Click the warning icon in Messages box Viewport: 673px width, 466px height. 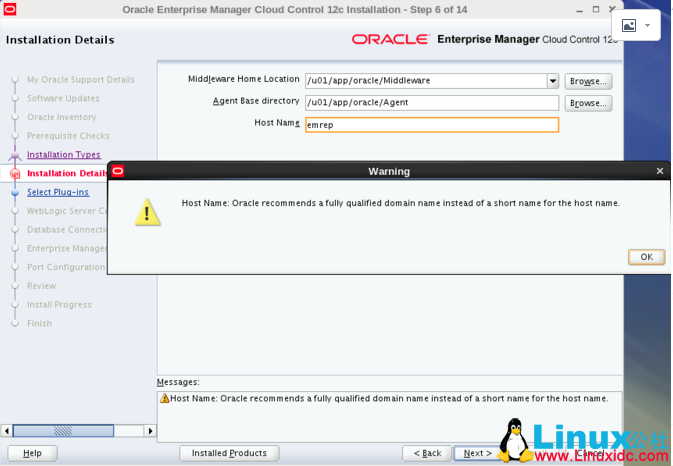[x=164, y=398]
